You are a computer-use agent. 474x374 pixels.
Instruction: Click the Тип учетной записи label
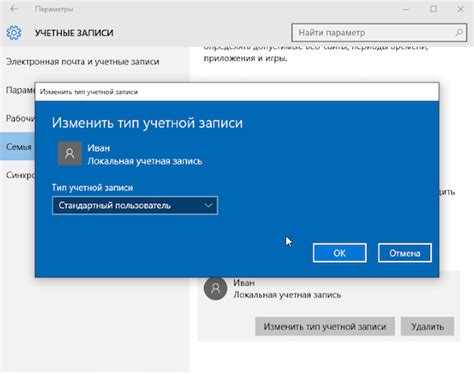92,188
